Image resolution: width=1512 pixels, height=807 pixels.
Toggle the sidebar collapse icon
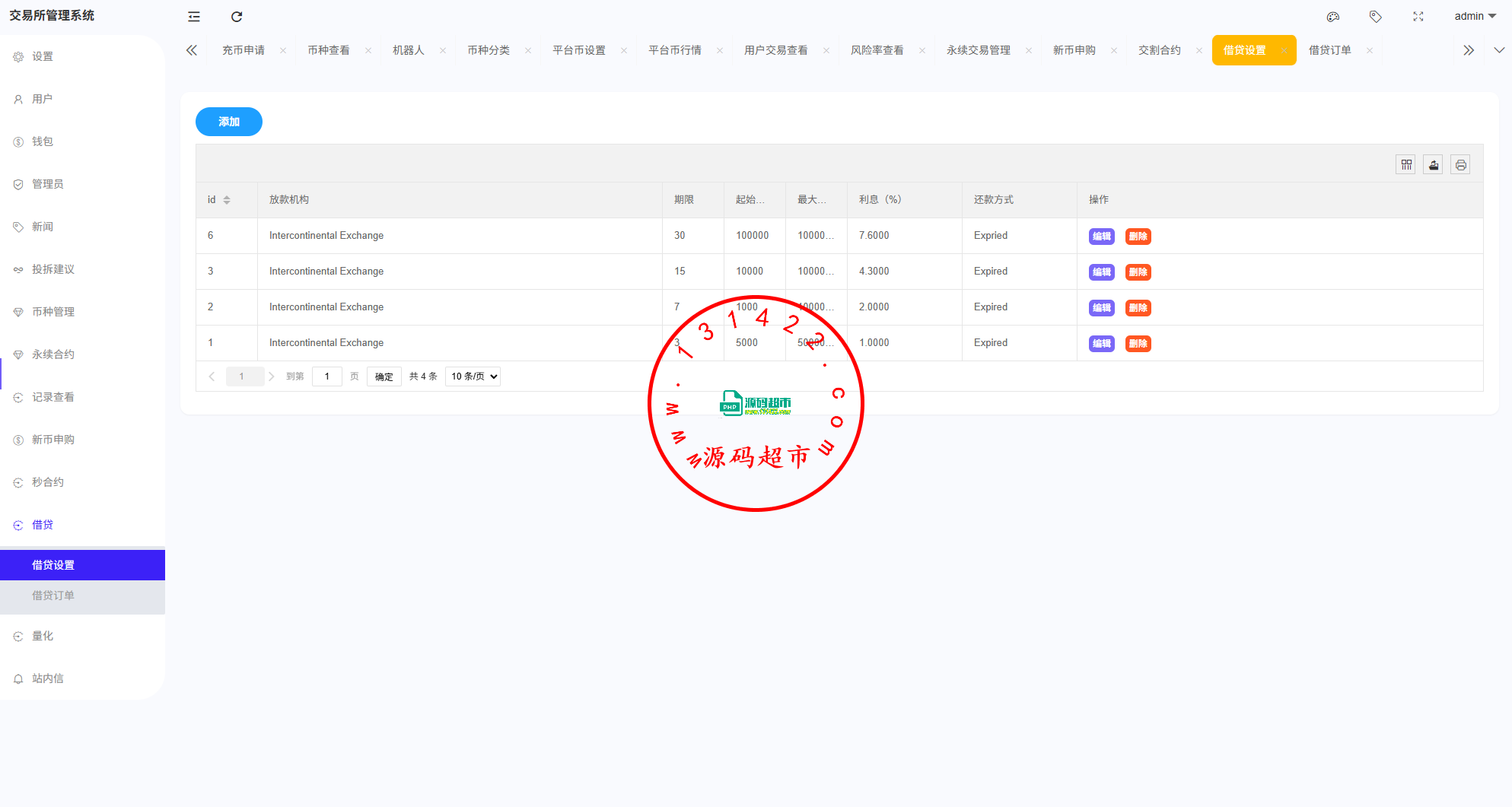pos(194,17)
